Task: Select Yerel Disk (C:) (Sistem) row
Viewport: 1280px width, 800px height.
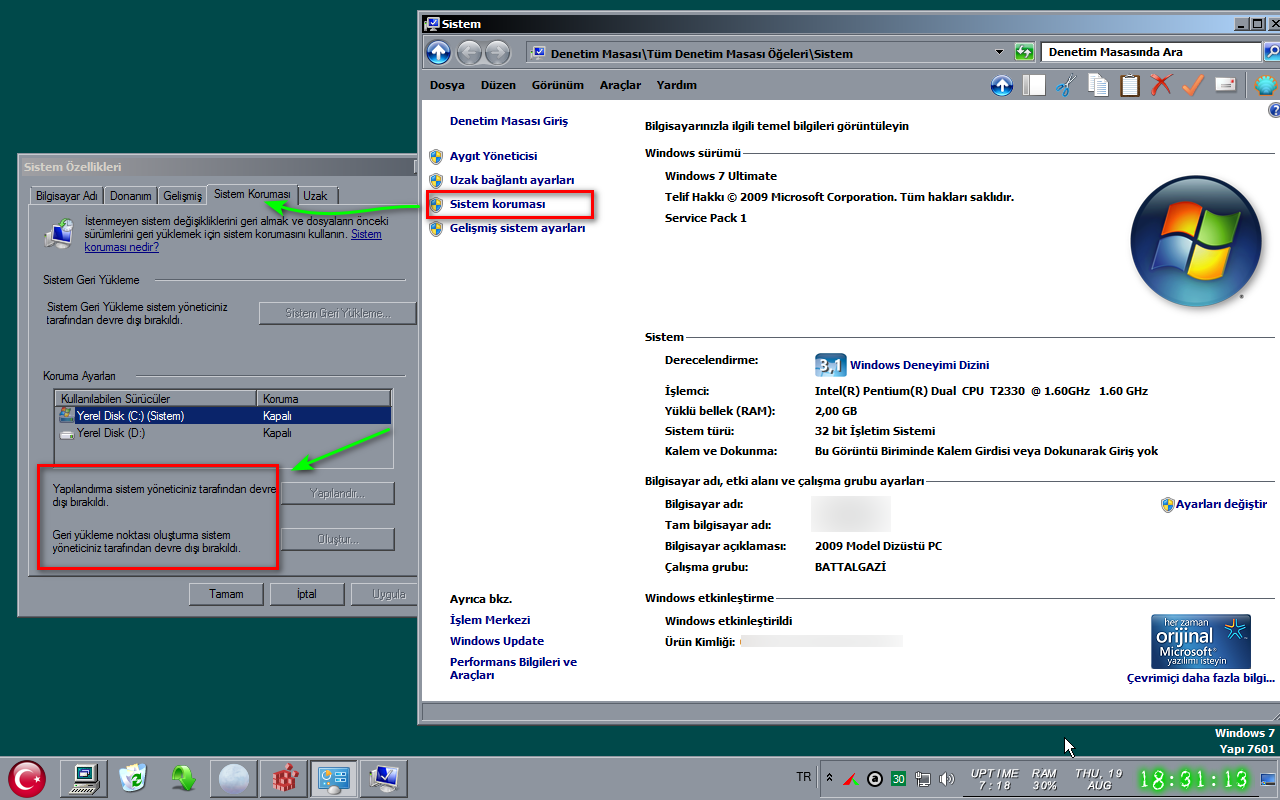Action: pyautogui.click(x=224, y=415)
